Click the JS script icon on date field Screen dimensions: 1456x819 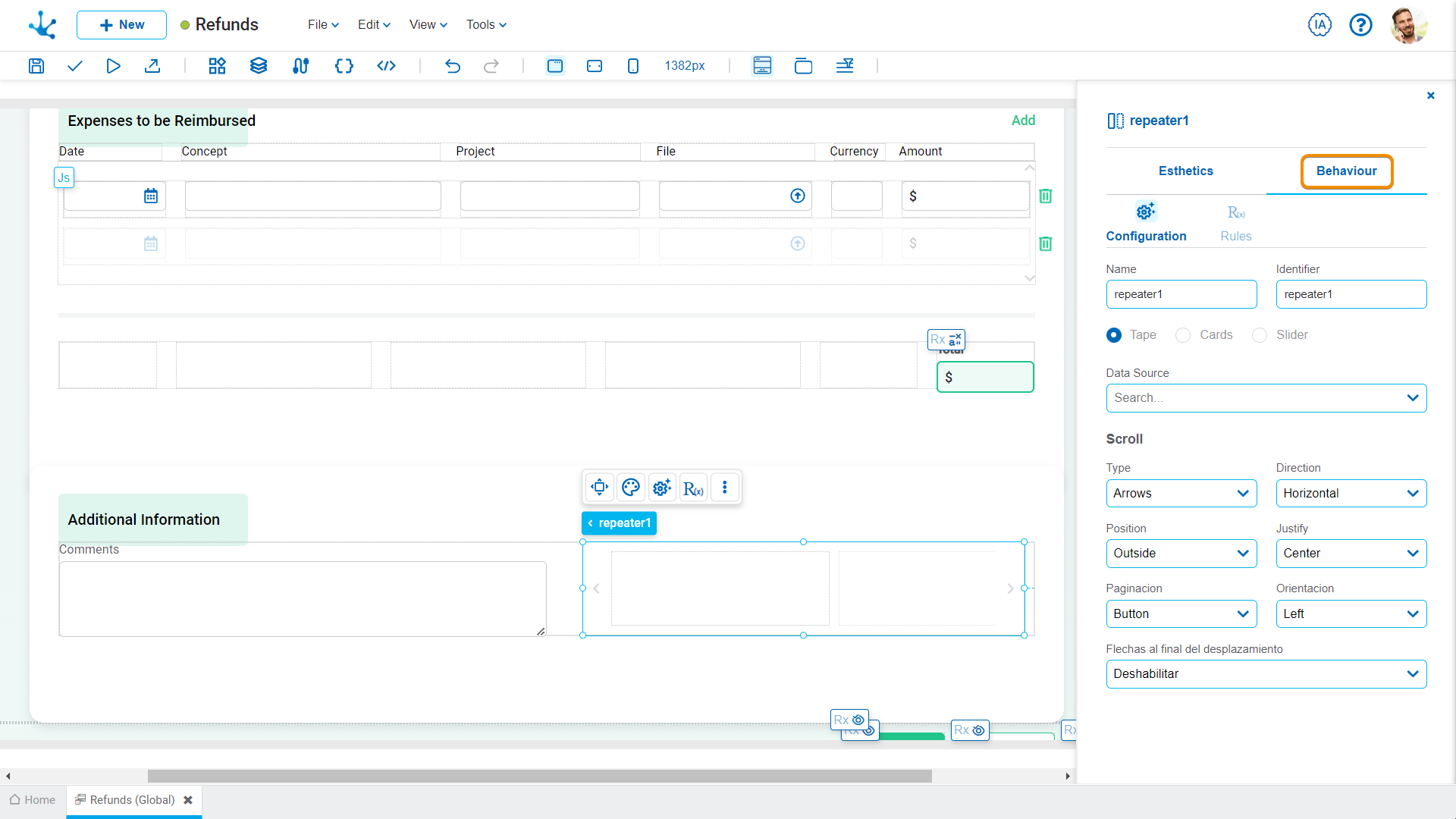[x=63, y=177]
